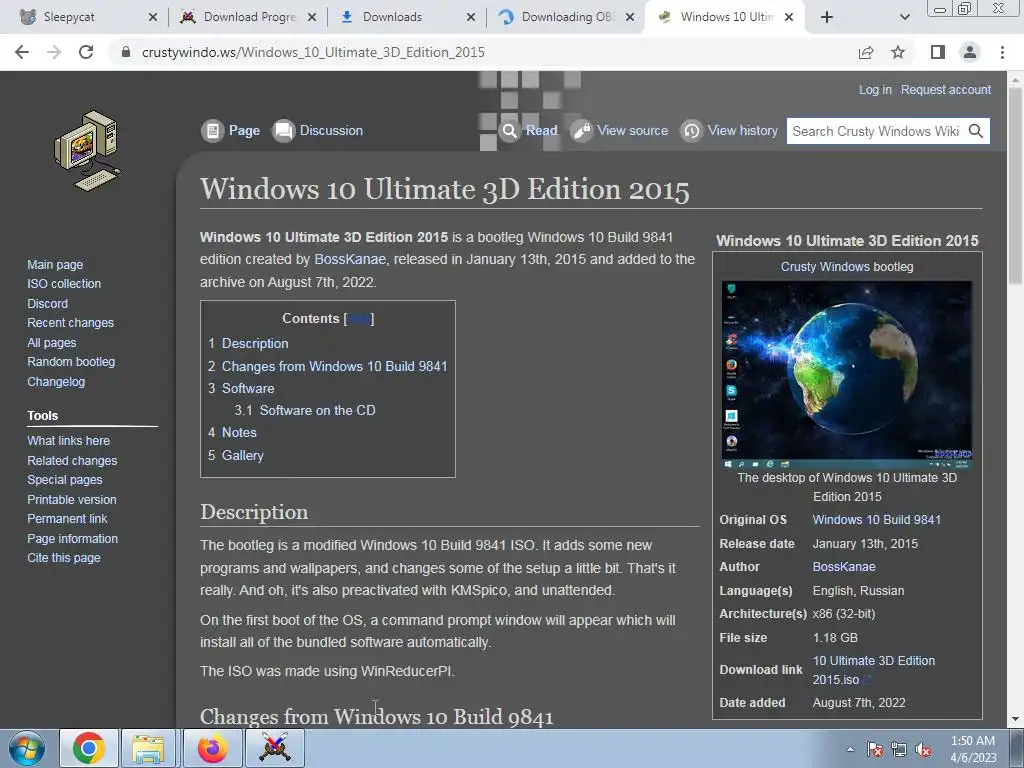Screen dimensions: 1024x768
Task: Click the Special pages link
Action: (65, 479)
